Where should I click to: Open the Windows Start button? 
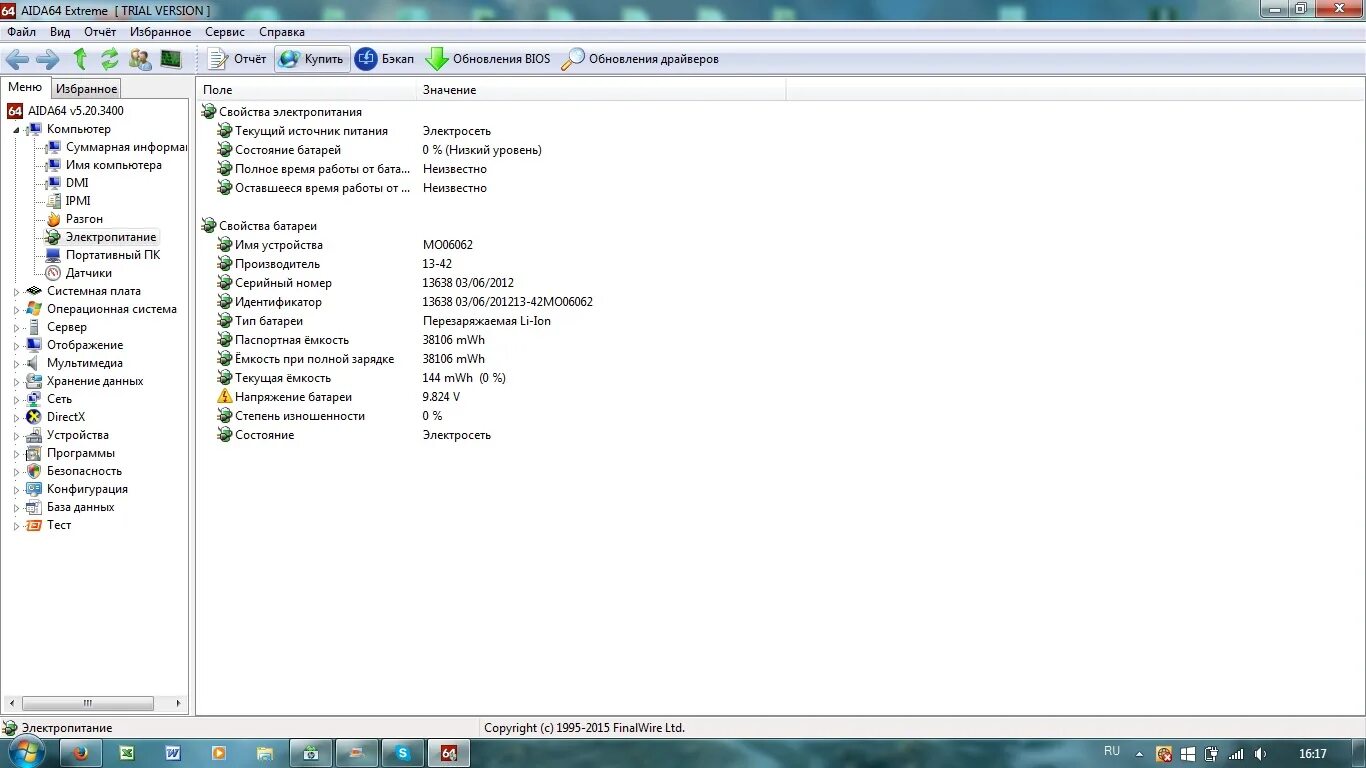(x=27, y=753)
